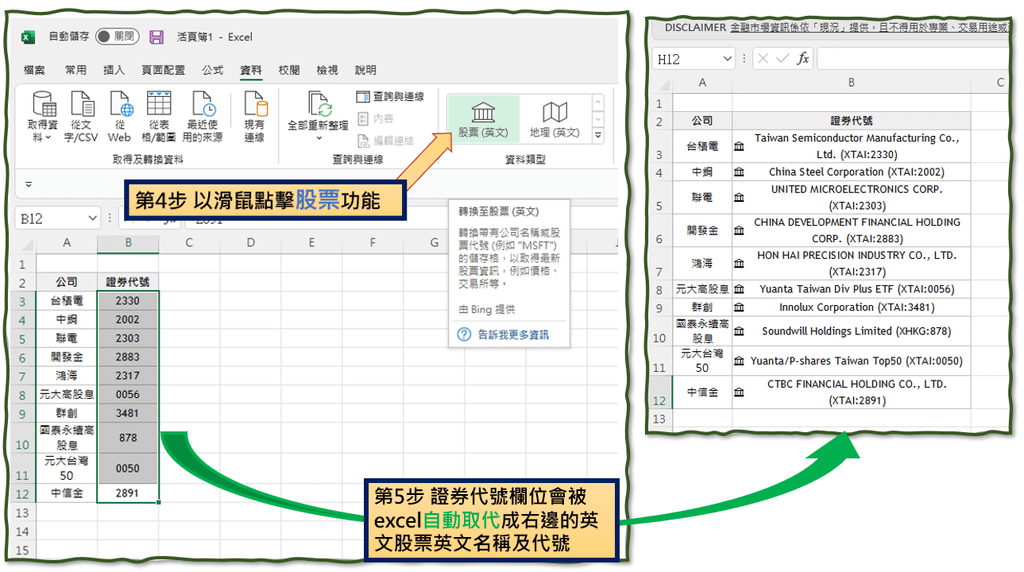Click stock icon beside HON HAI PRECISION
This screenshot has height=572, width=1024.
(x=739, y=263)
